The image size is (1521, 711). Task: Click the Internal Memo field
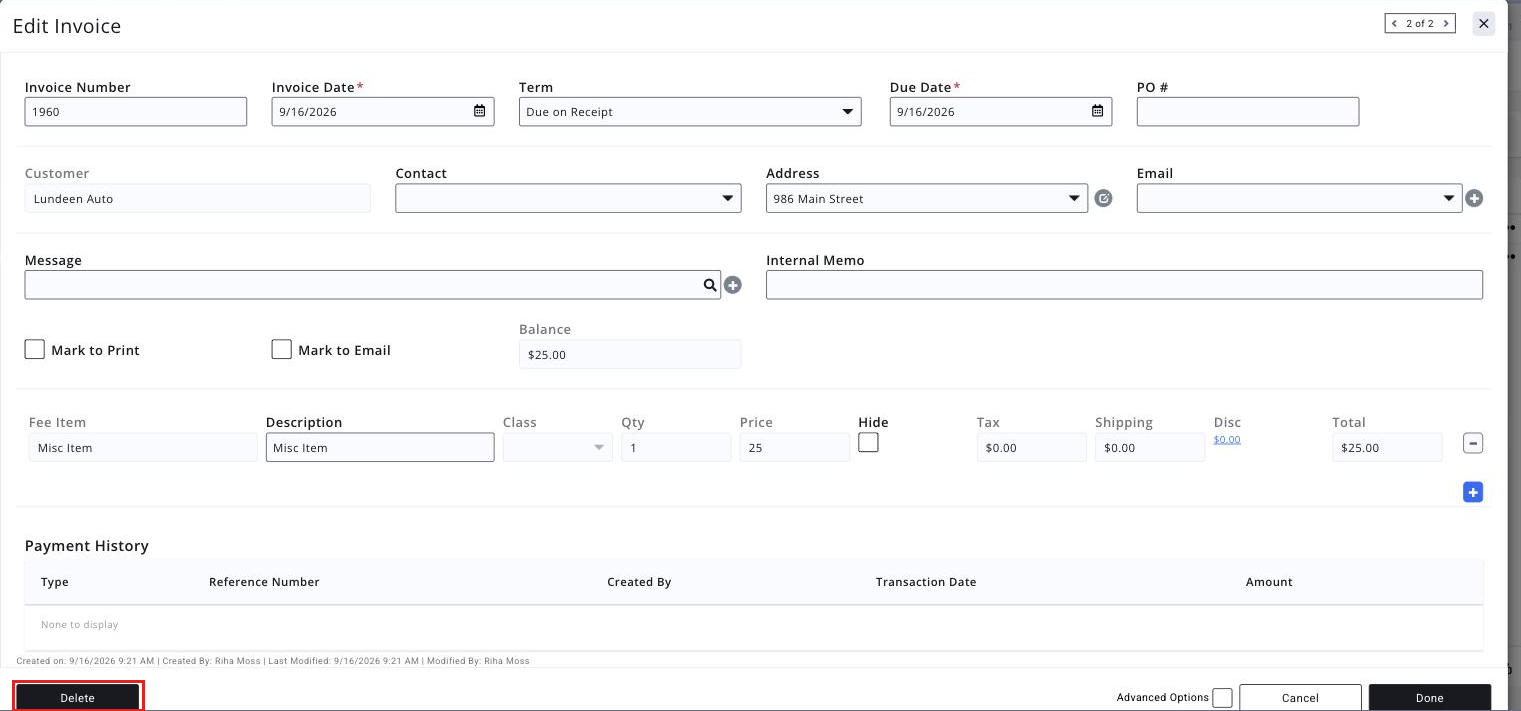click(x=1124, y=285)
